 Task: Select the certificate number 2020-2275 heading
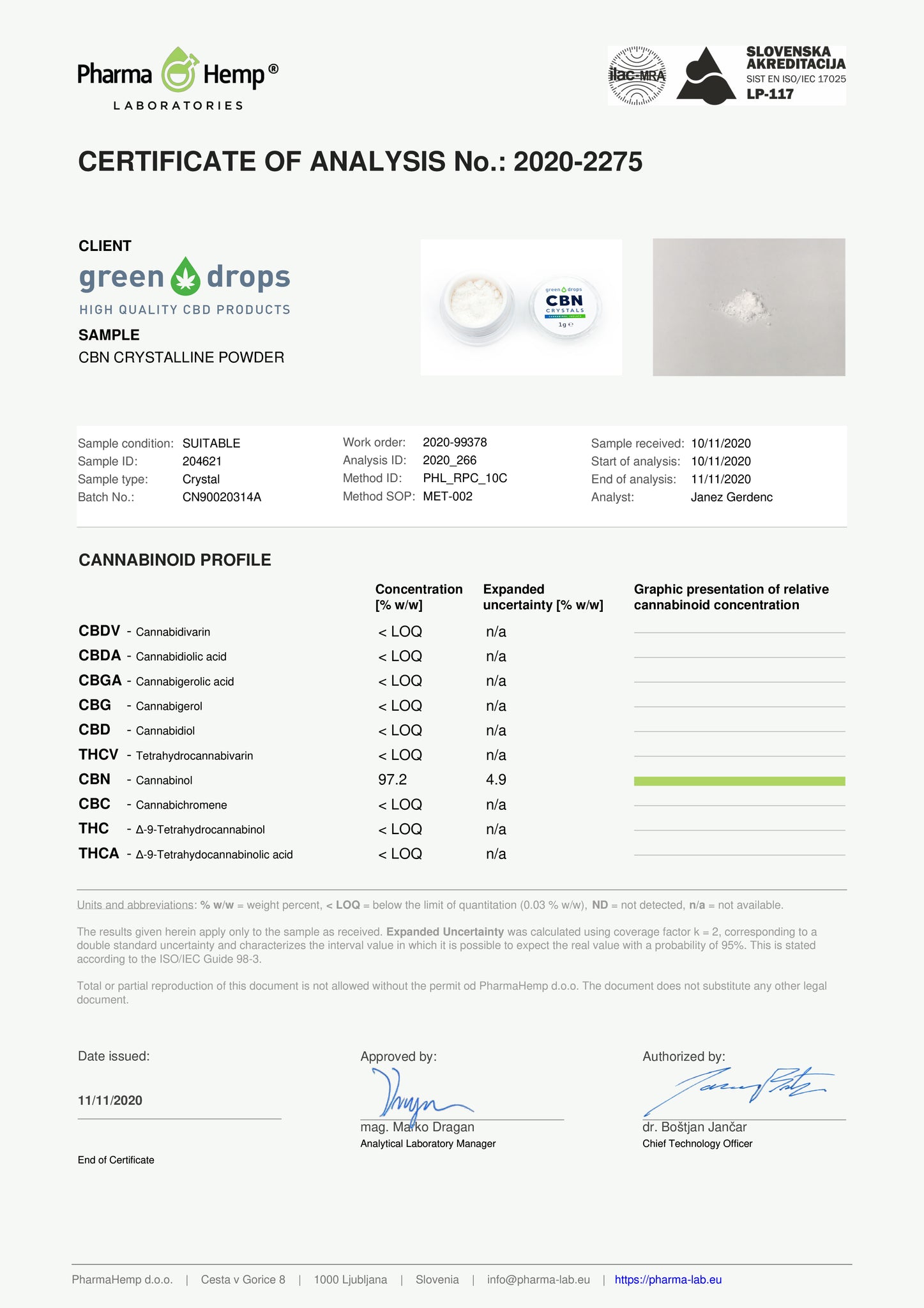pyautogui.click(x=577, y=162)
